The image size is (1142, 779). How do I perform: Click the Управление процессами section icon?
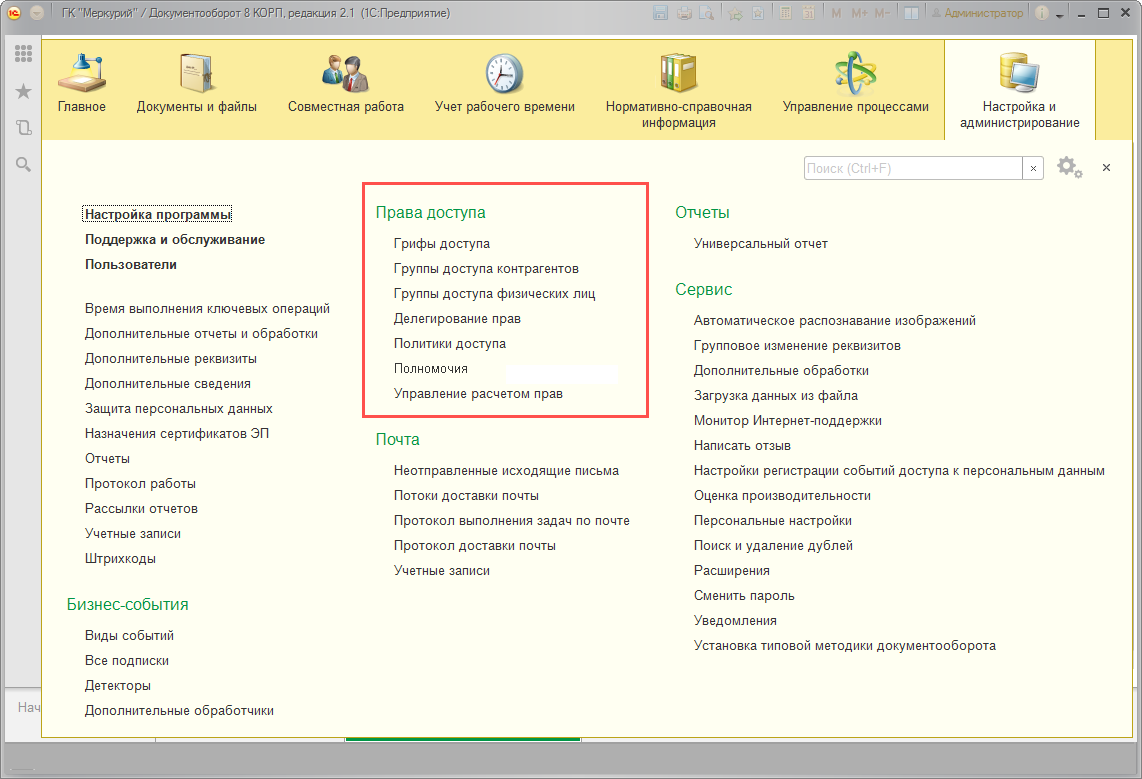[855, 74]
